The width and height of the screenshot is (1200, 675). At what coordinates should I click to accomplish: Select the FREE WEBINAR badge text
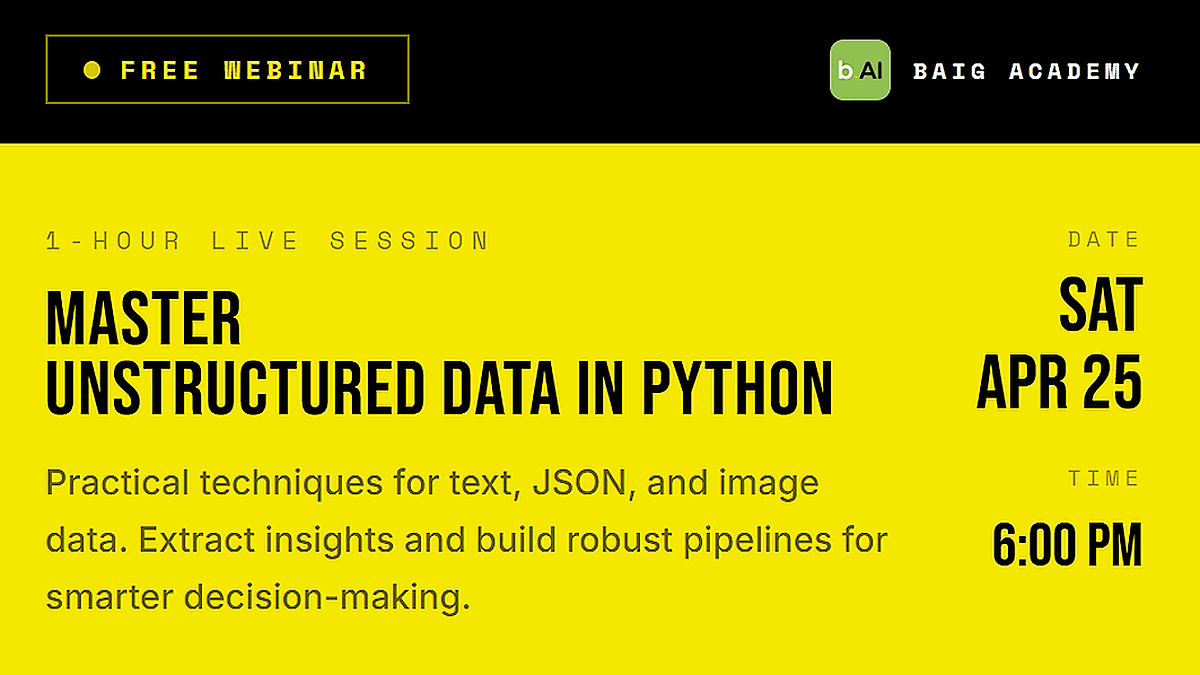[244, 70]
